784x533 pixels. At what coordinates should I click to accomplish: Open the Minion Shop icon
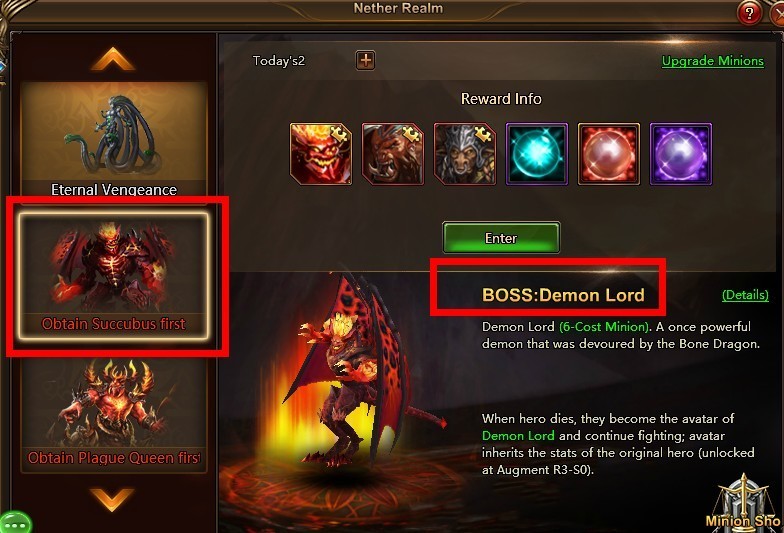tap(745, 502)
